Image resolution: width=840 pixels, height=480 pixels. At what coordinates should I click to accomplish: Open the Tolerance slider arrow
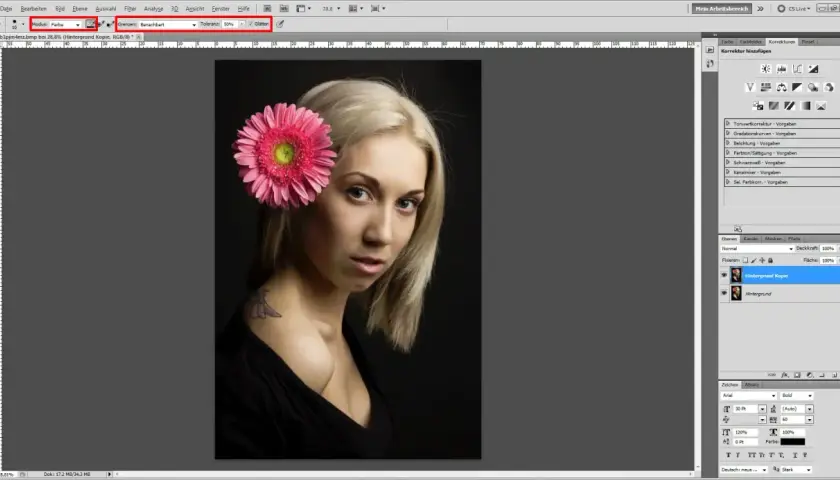(x=242, y=24)
